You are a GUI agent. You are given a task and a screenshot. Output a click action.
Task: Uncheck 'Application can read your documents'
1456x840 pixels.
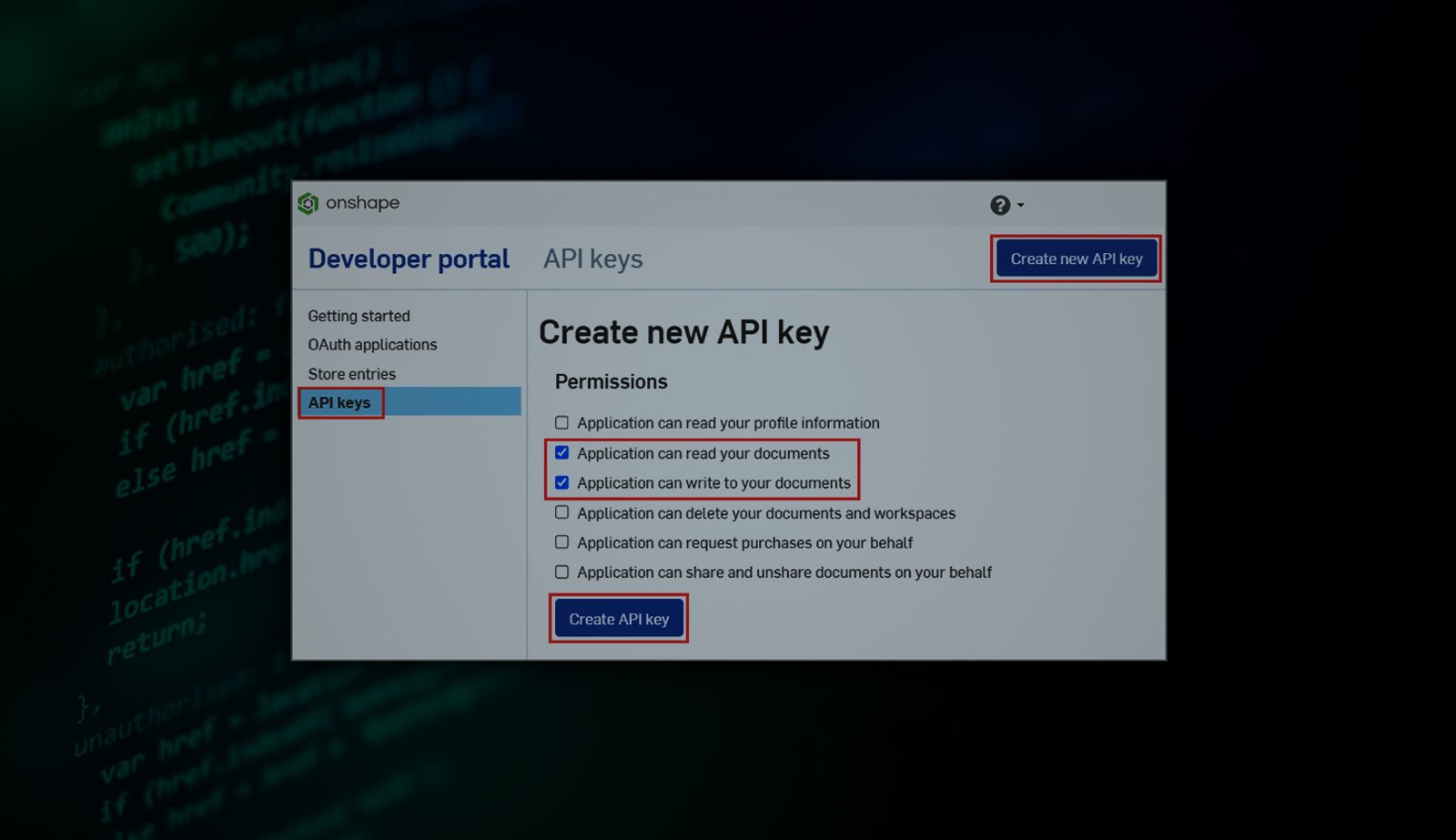562,451
